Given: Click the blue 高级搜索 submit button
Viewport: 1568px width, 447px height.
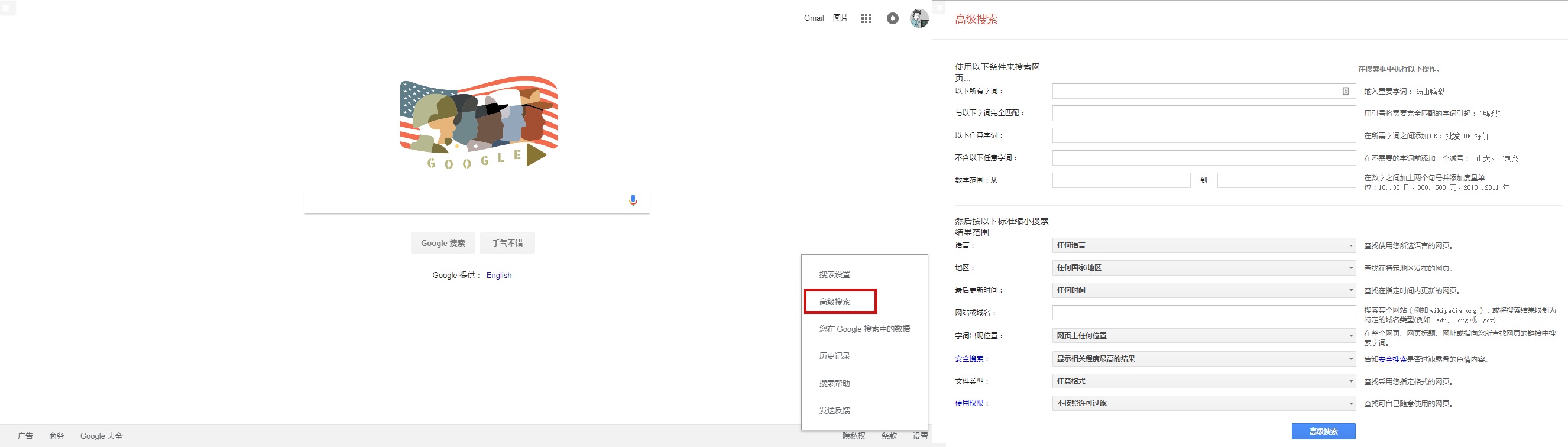Looking at the screenshot, I should coord(1323,431).
